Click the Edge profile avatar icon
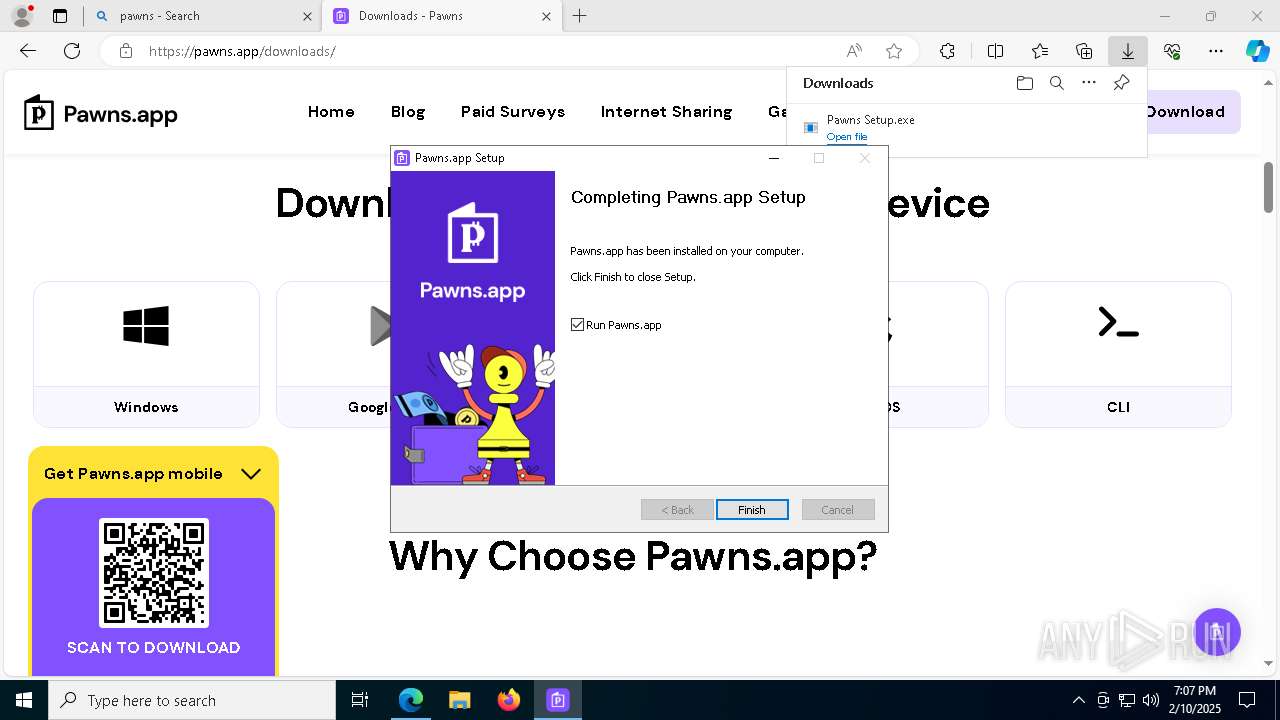This screenshot has height=720, width=1280. point(22,16)
